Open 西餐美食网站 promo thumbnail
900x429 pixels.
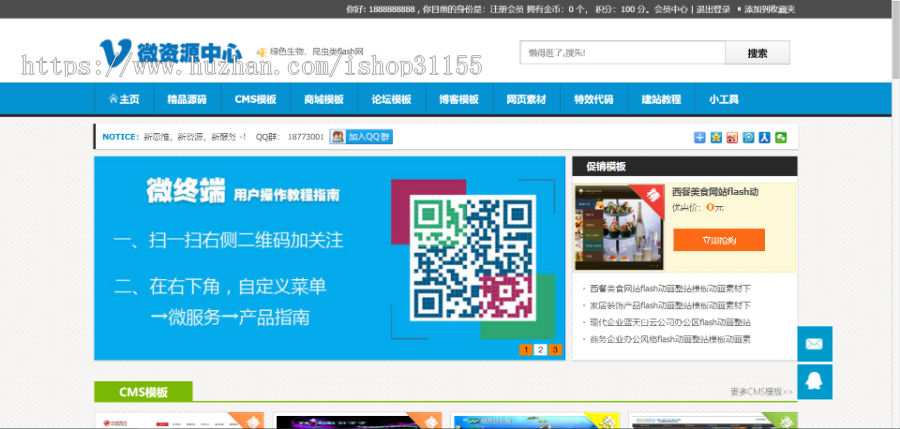tap(619, 227)
